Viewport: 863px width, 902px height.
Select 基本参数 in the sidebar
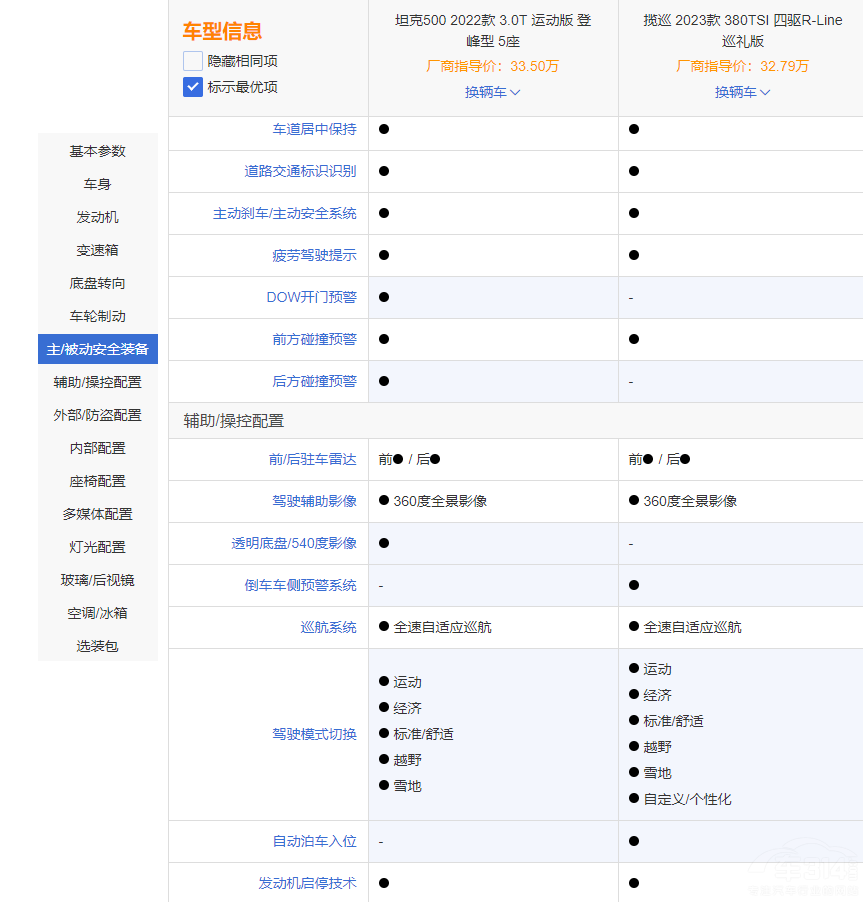(97, 151)
